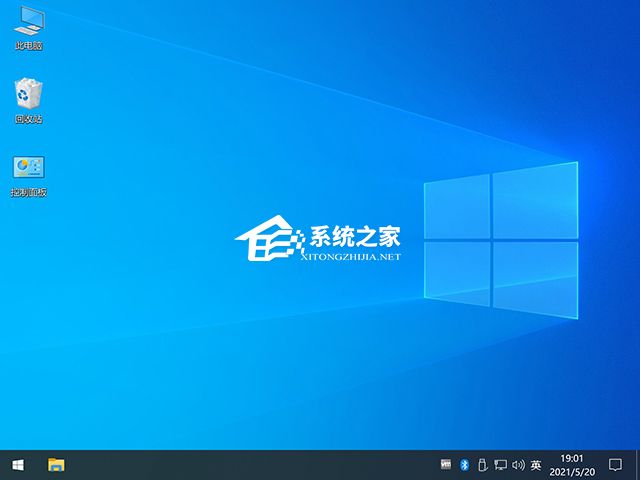The image size is (640, 480).
Task: Open the Action Center notifications icon
Action: click(615, 464)
